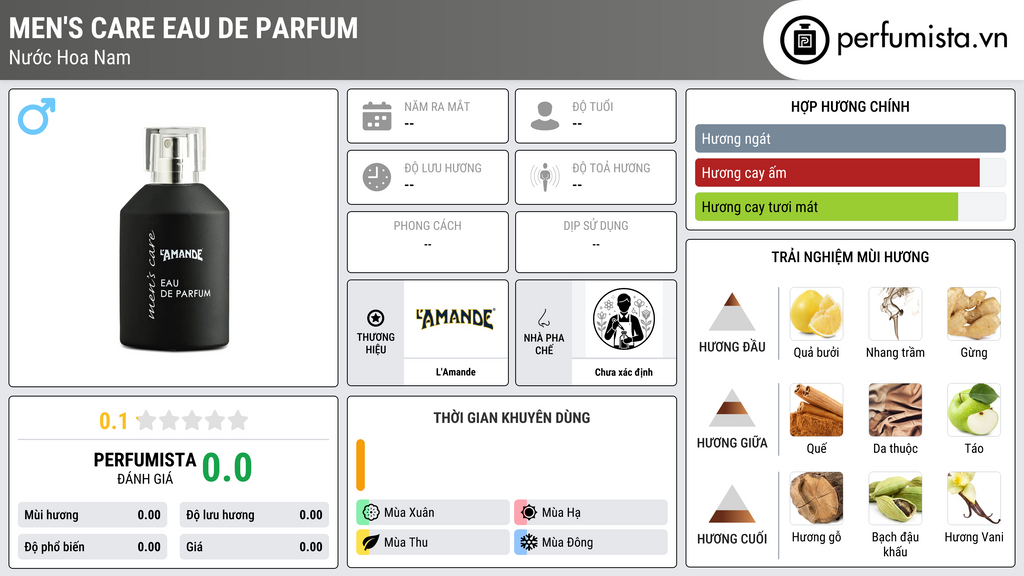Click the sillage icon for Độ toả hương
This screenshot has height=576, width=1024.
pos(545,177)
